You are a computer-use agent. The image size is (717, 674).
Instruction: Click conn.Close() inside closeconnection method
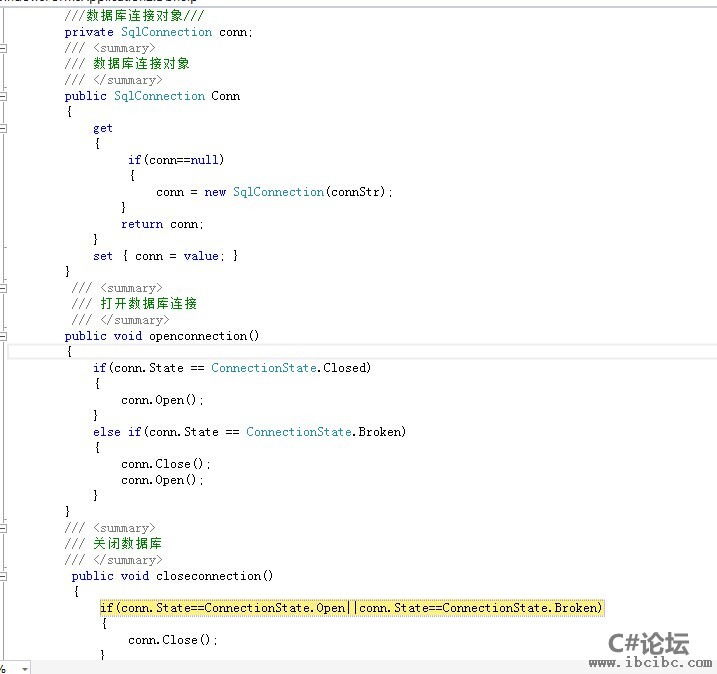[172, 640]
